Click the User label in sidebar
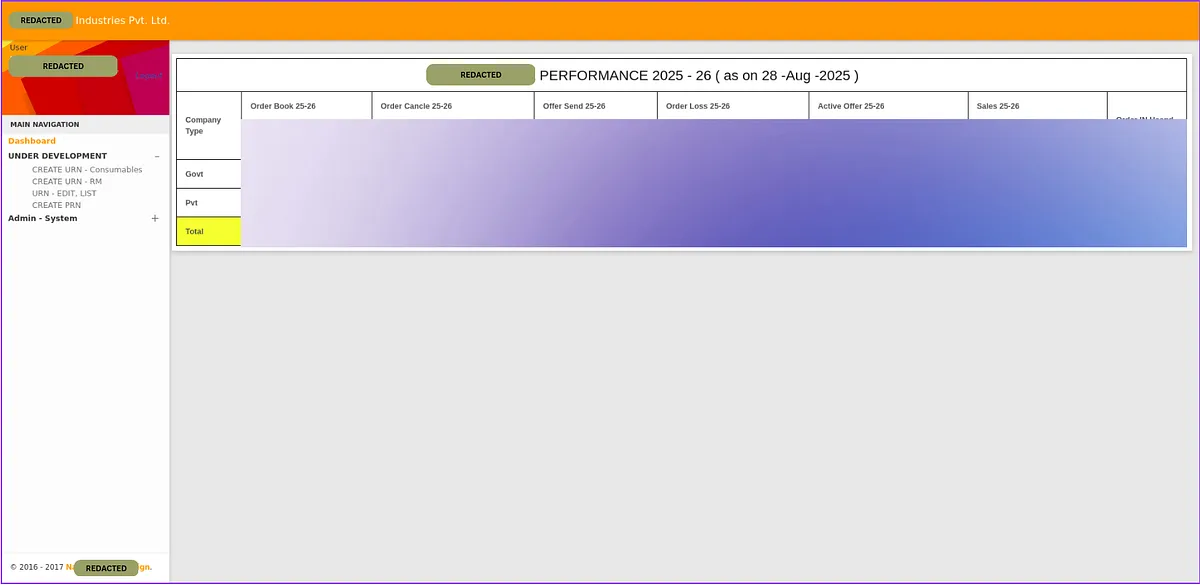This screenshot has width=1200, height=585. [x=19, y=47]
